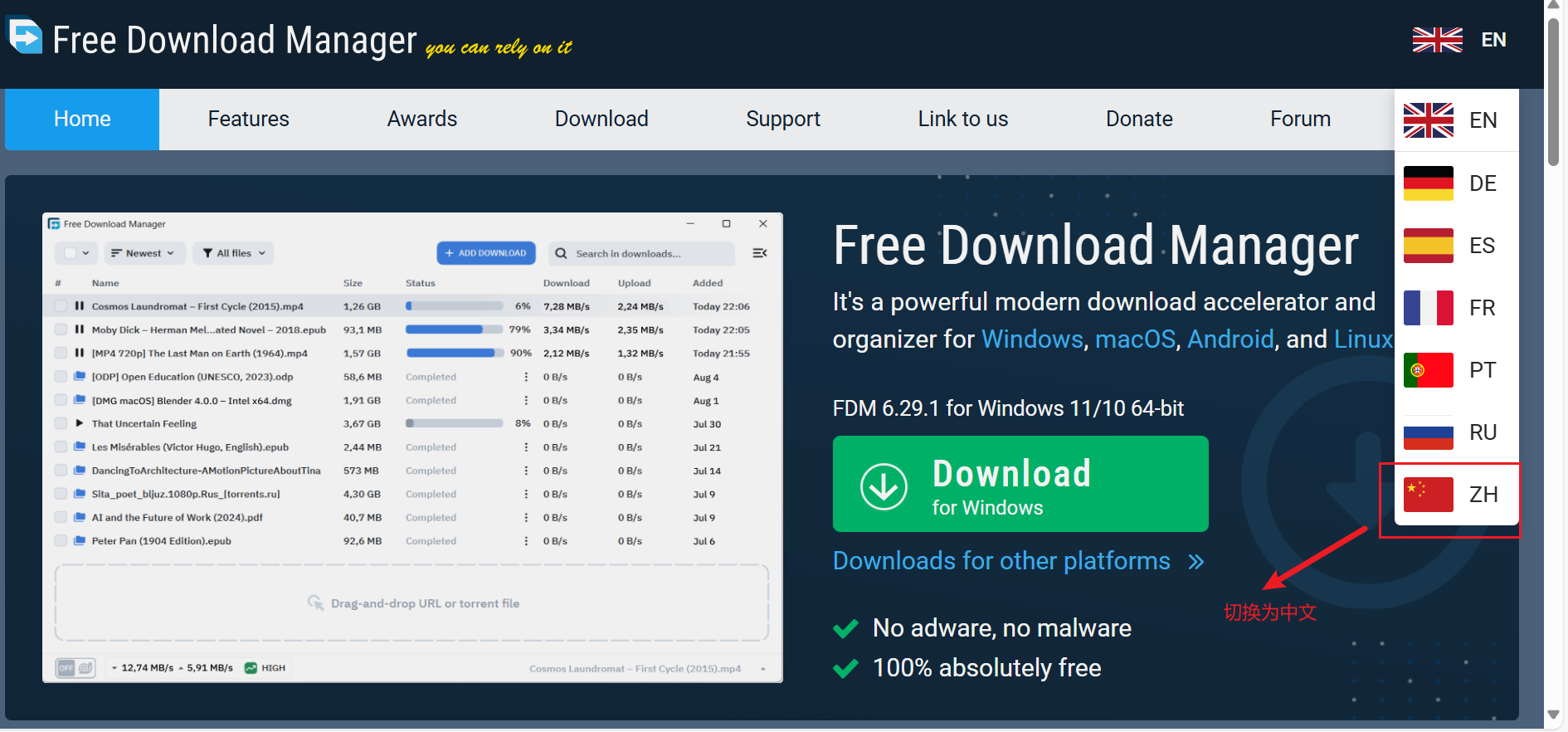
Task: Select EN English in the language dropdown list
Action: (1457, 120)
